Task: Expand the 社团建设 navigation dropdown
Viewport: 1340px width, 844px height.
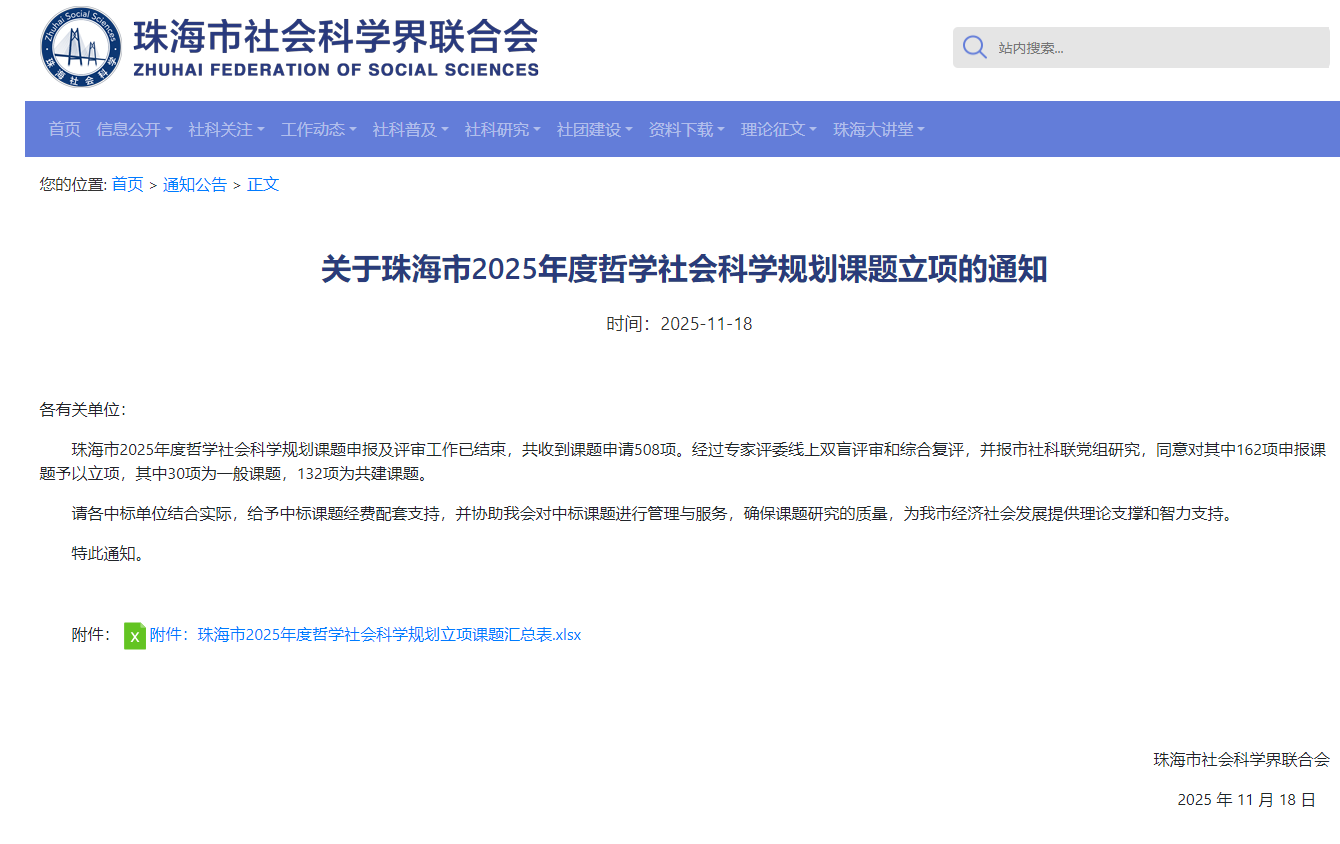Action: [594, 129]
